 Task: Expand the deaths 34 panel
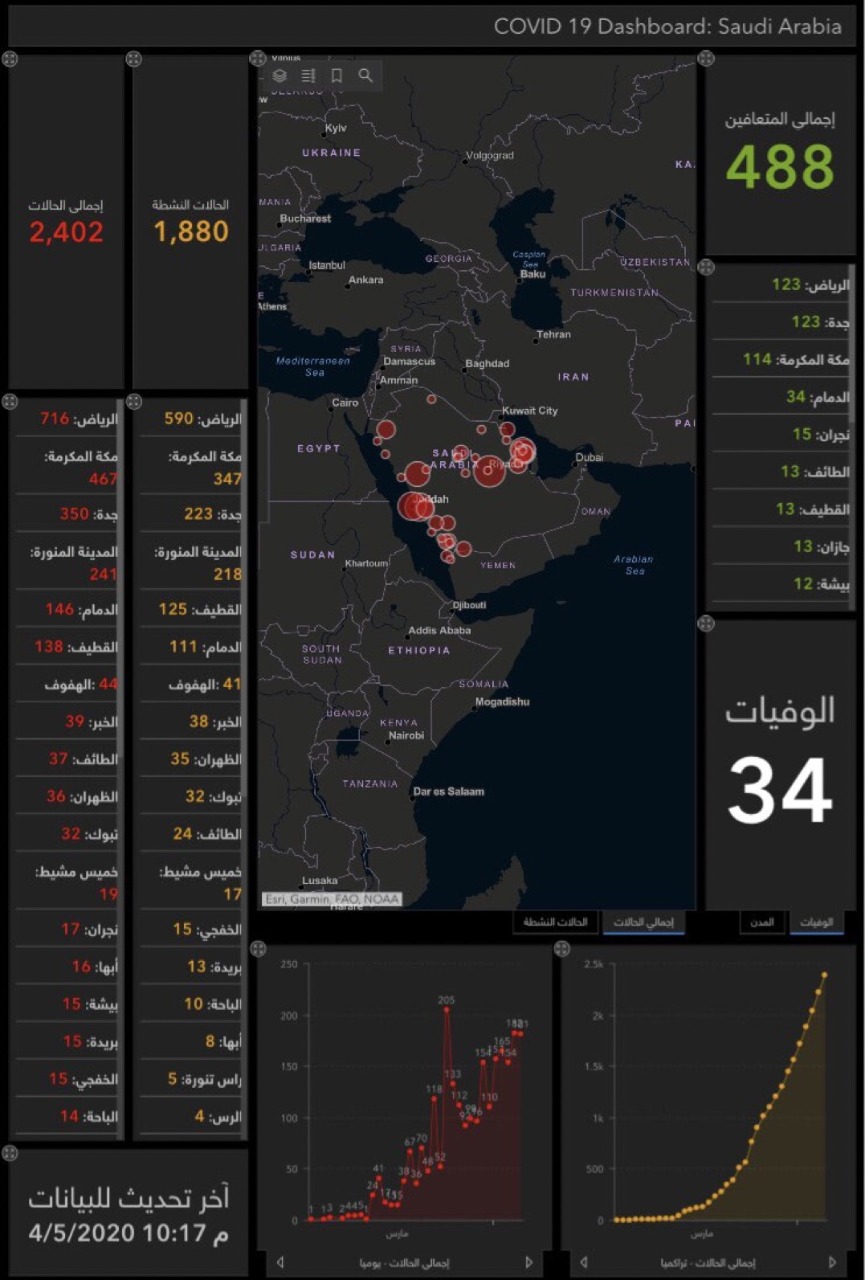coord(706,624)
